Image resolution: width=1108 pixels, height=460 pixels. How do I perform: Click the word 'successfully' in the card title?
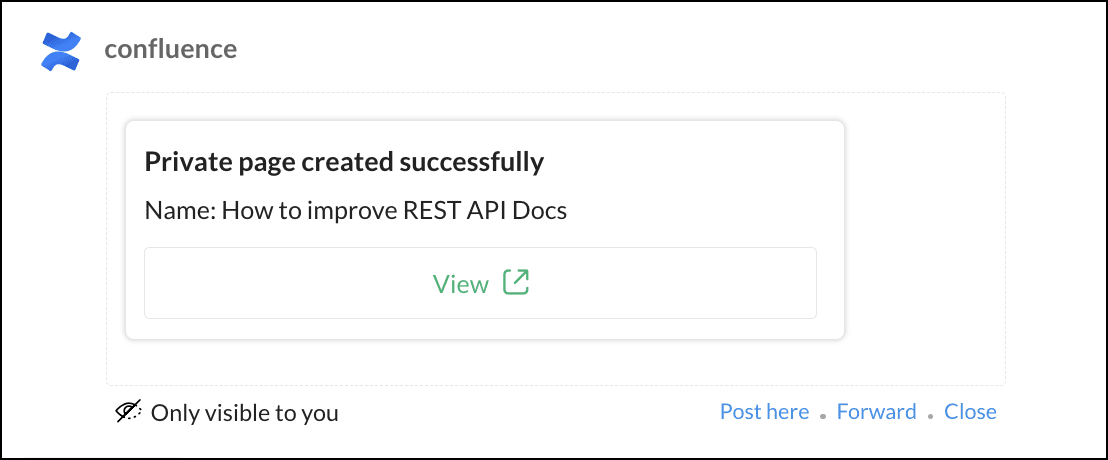(x=470, y=161)
